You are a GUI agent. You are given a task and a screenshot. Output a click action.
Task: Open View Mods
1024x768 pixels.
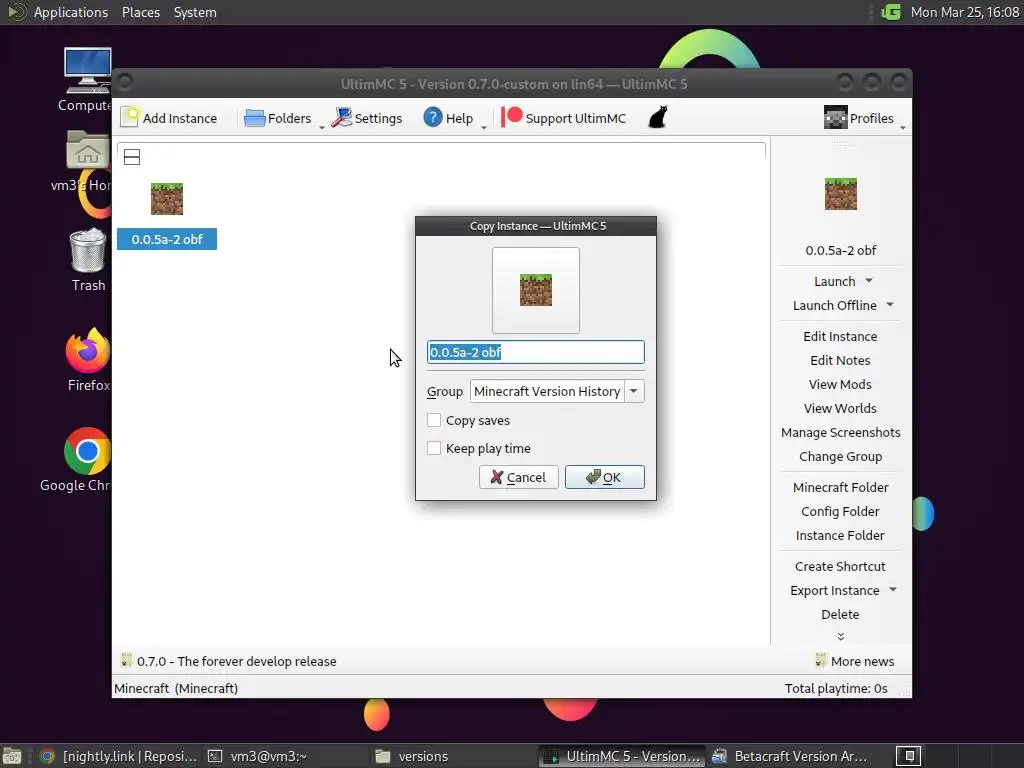coord(840,385)
